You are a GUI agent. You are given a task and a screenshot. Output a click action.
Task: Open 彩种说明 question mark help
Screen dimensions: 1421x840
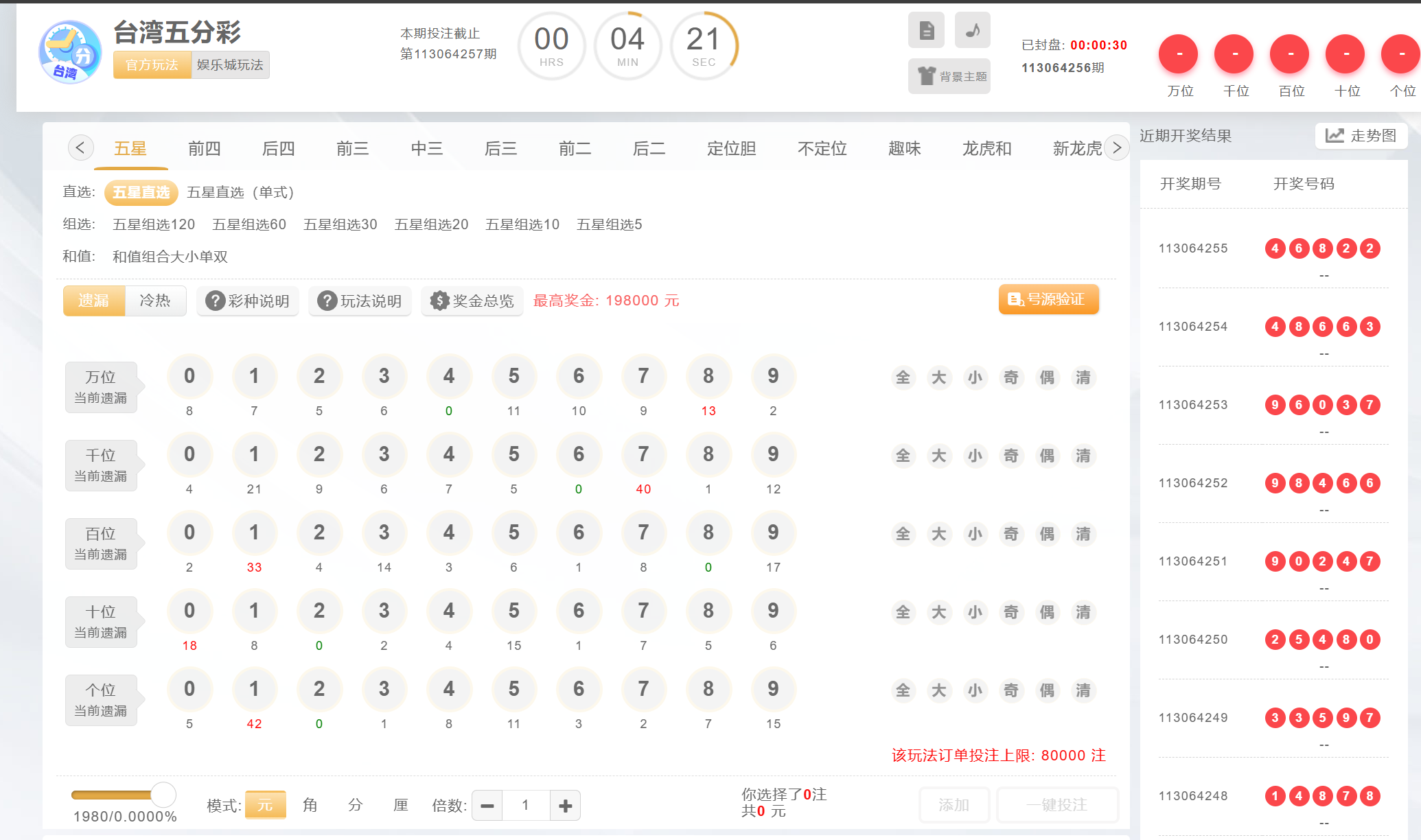point(248,301)
